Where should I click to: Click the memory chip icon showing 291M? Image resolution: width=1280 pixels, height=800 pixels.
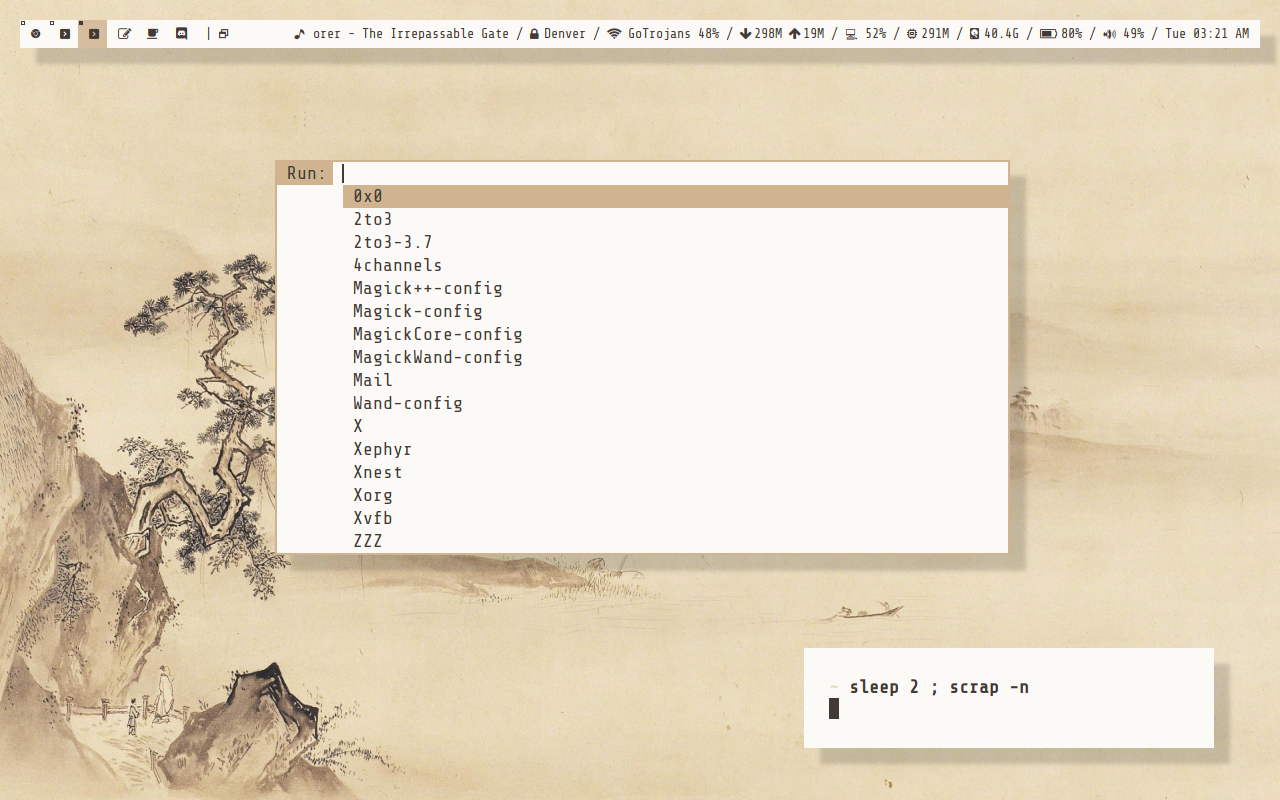click(x=912, y=34)
